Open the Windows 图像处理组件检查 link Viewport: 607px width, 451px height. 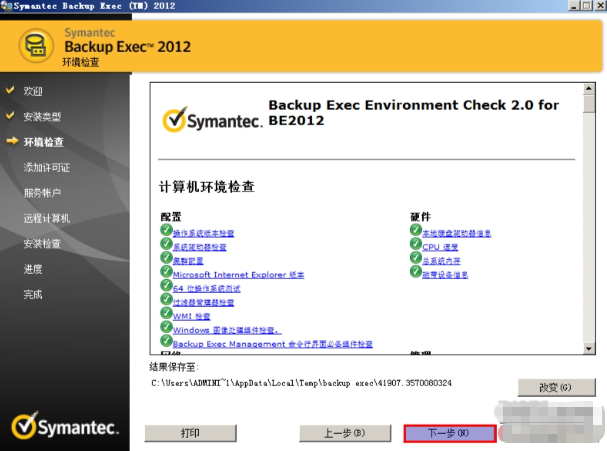pos(226,329)
